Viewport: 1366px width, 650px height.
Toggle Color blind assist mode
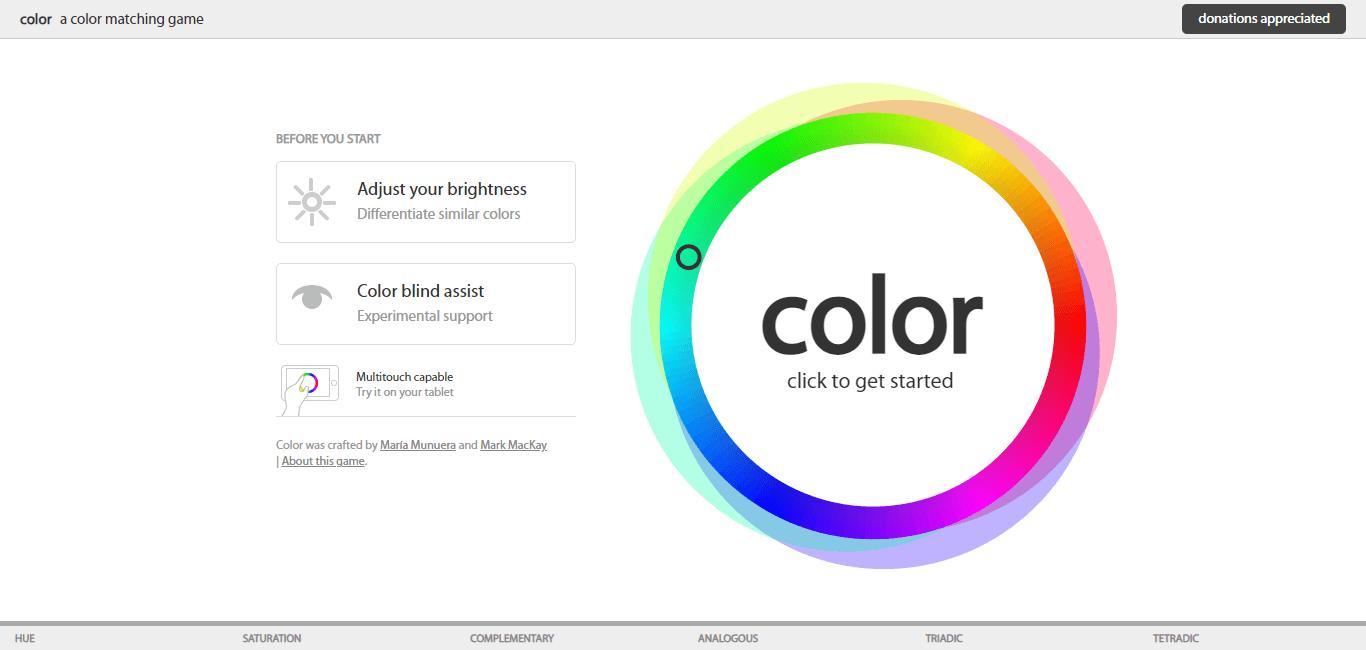pyautogui.click(x=425, y=303)
